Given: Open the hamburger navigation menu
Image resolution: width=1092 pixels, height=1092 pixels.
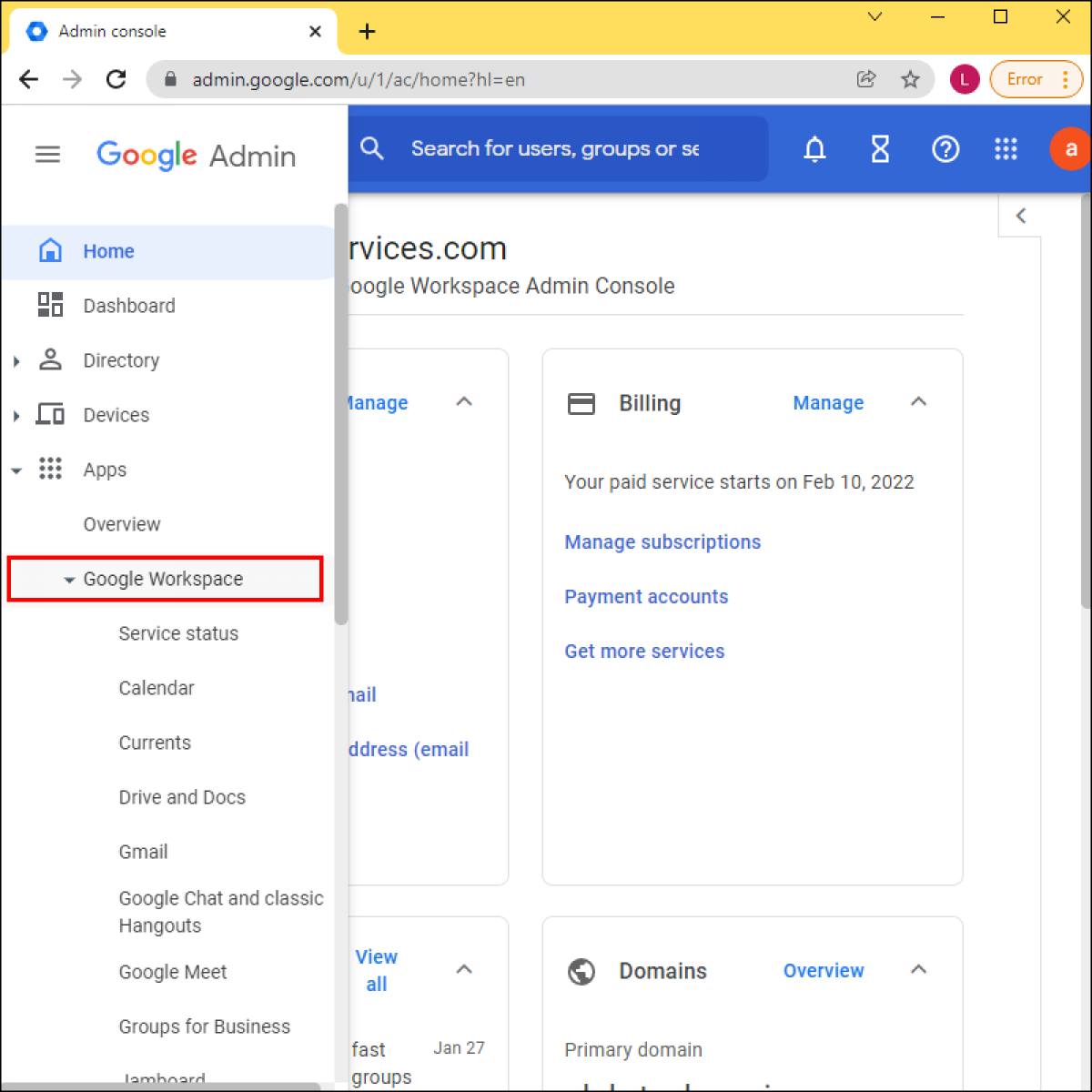Looking at the screenshot, I should (47, 154).
